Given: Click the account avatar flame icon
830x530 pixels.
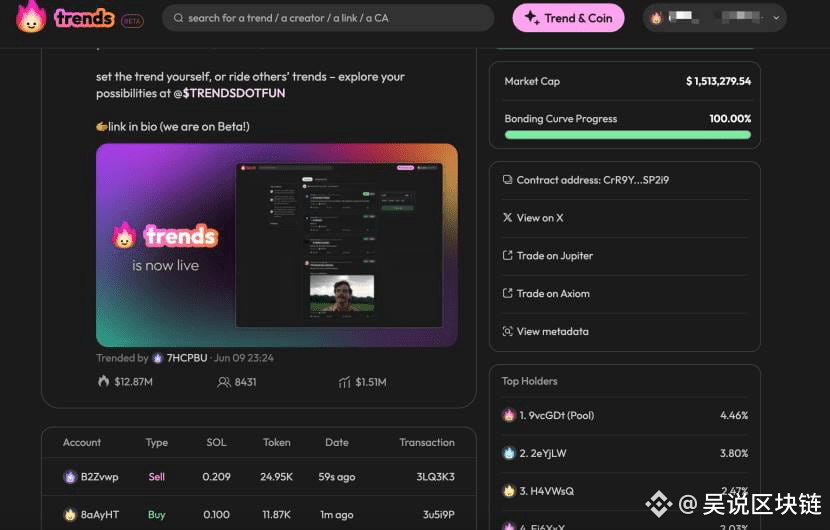Looking at the screenshot, I should [x=656, y=18].
